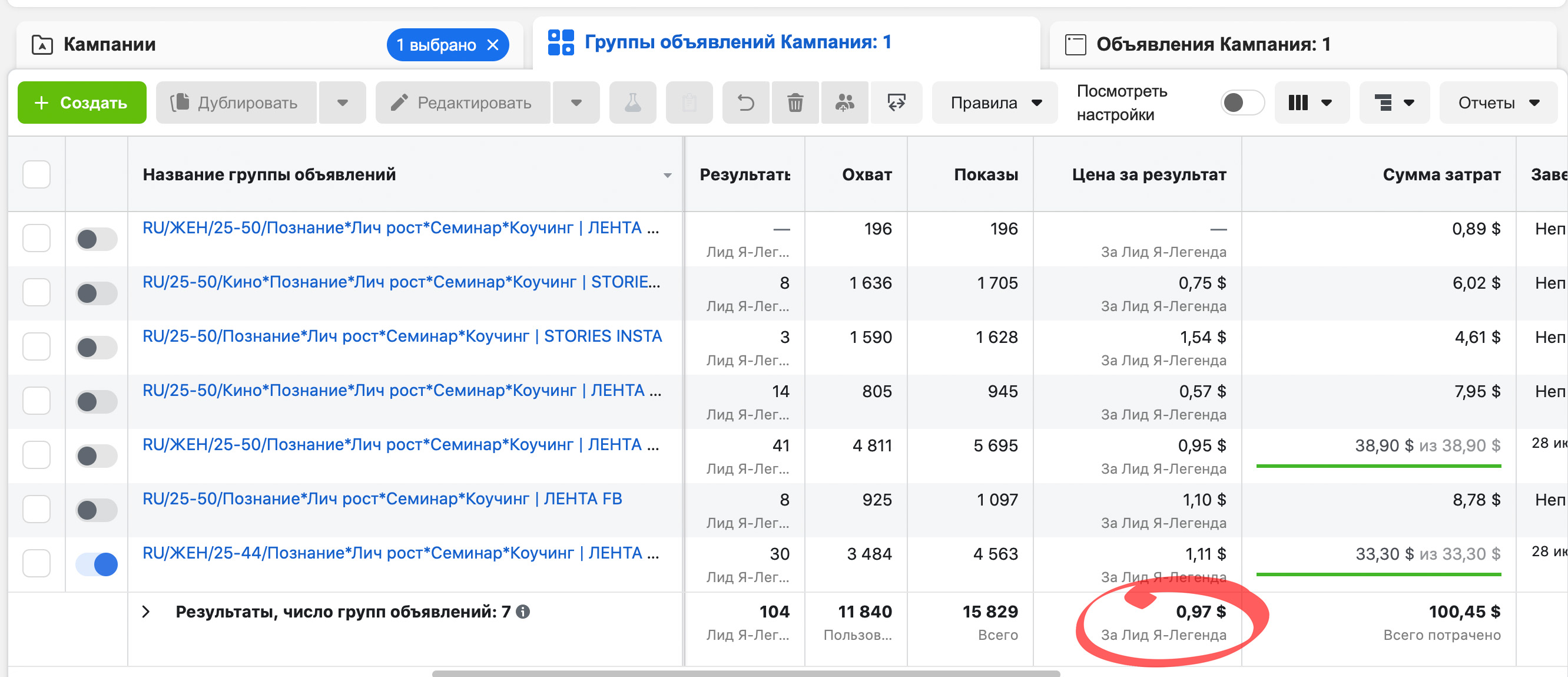Open the columns layout dropdown
Screen dimensions: 1568x677
[x=1312, y=103]
